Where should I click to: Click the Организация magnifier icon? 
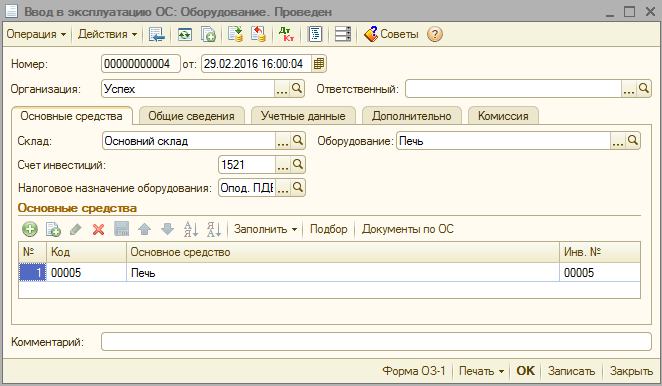tap(297, 89)
